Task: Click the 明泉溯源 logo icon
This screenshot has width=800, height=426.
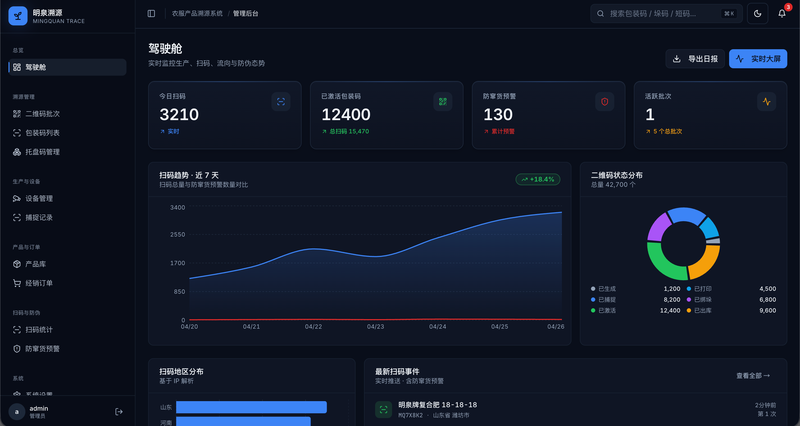Action: click(x=18, y=16)
